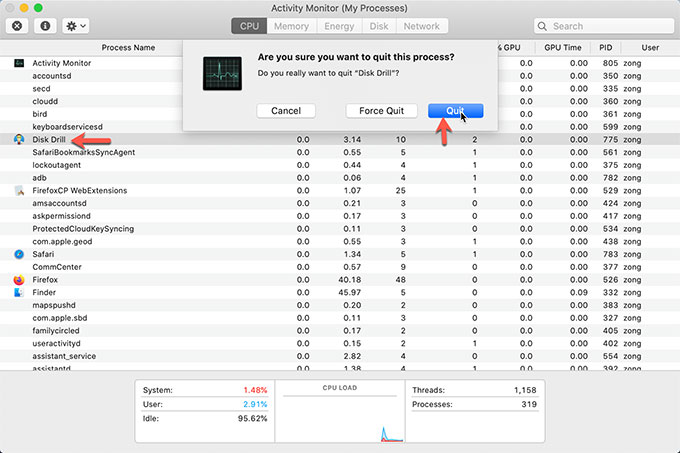Image resolution: width=680 pixels, height=453 pixels.
Task: Click the search magnifier icon
Action: [x=542, y=26]
